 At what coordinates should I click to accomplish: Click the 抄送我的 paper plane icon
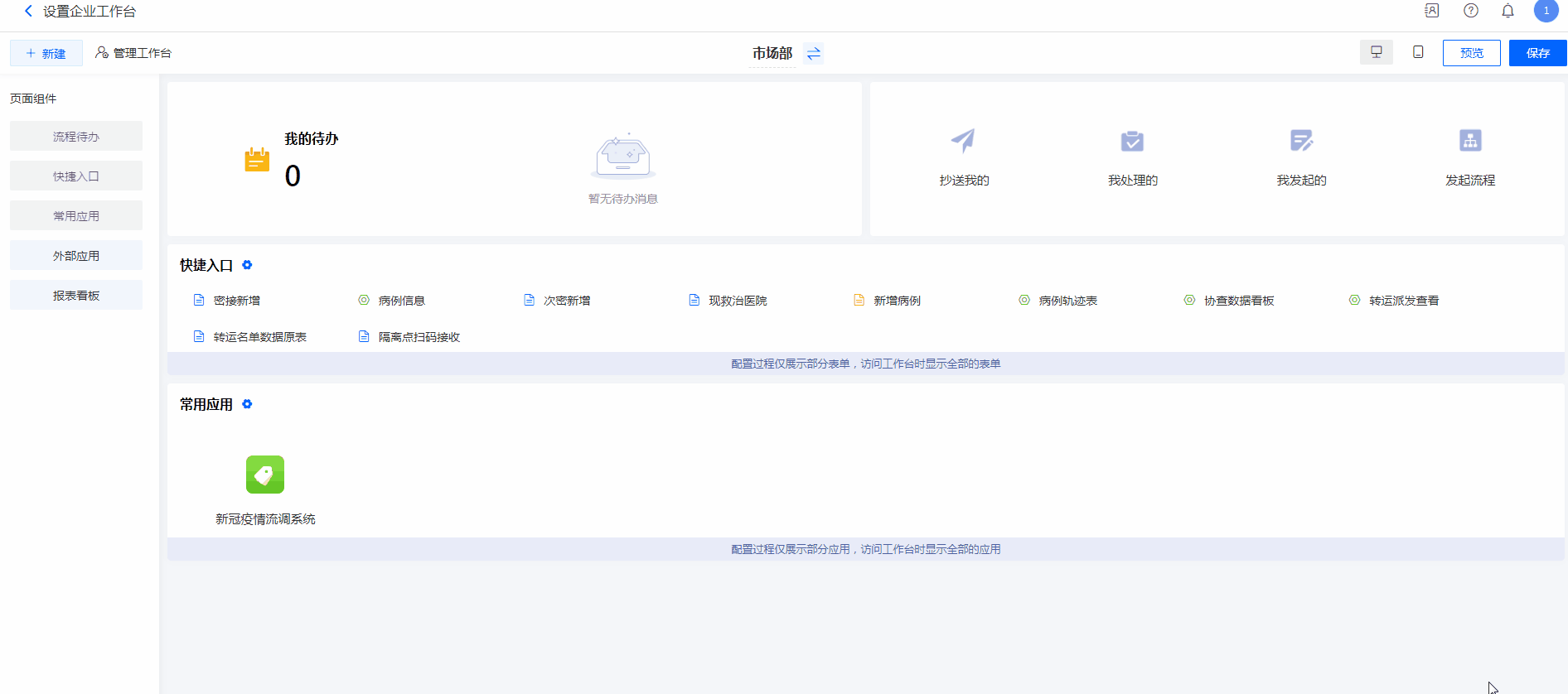coord(963,141)
